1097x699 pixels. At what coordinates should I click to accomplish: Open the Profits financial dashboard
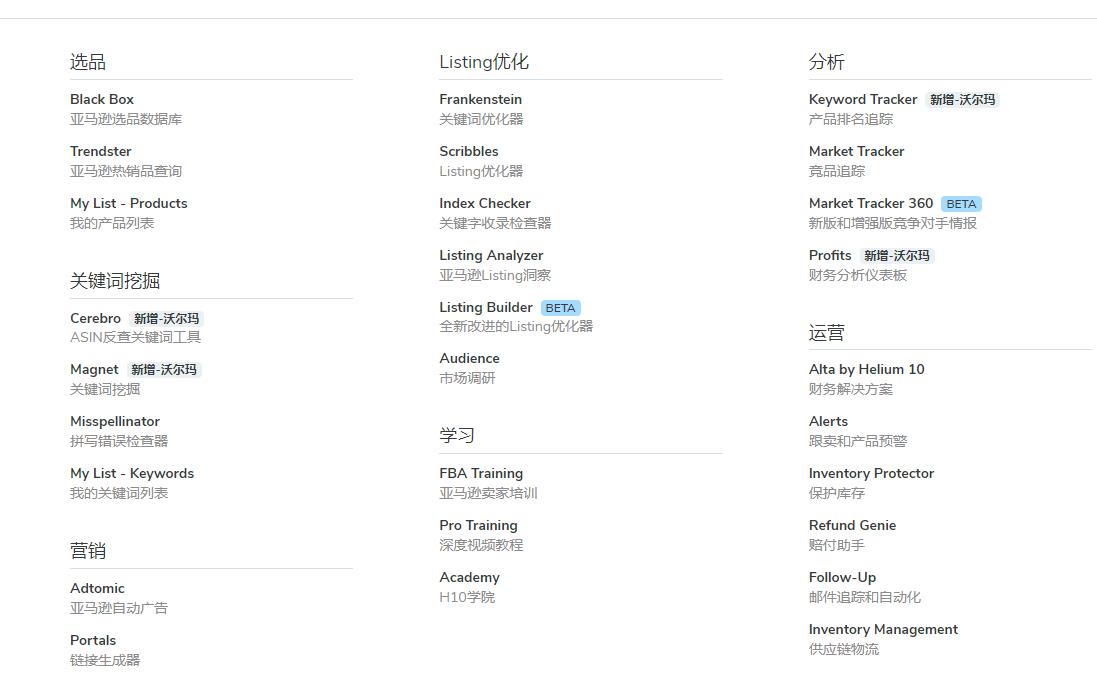830,256
